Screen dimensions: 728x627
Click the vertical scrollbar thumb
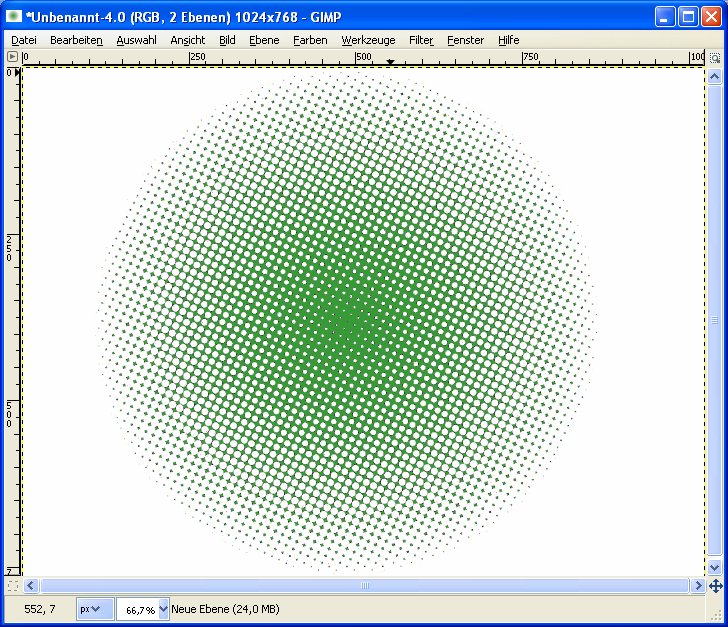tap(715, 320)
